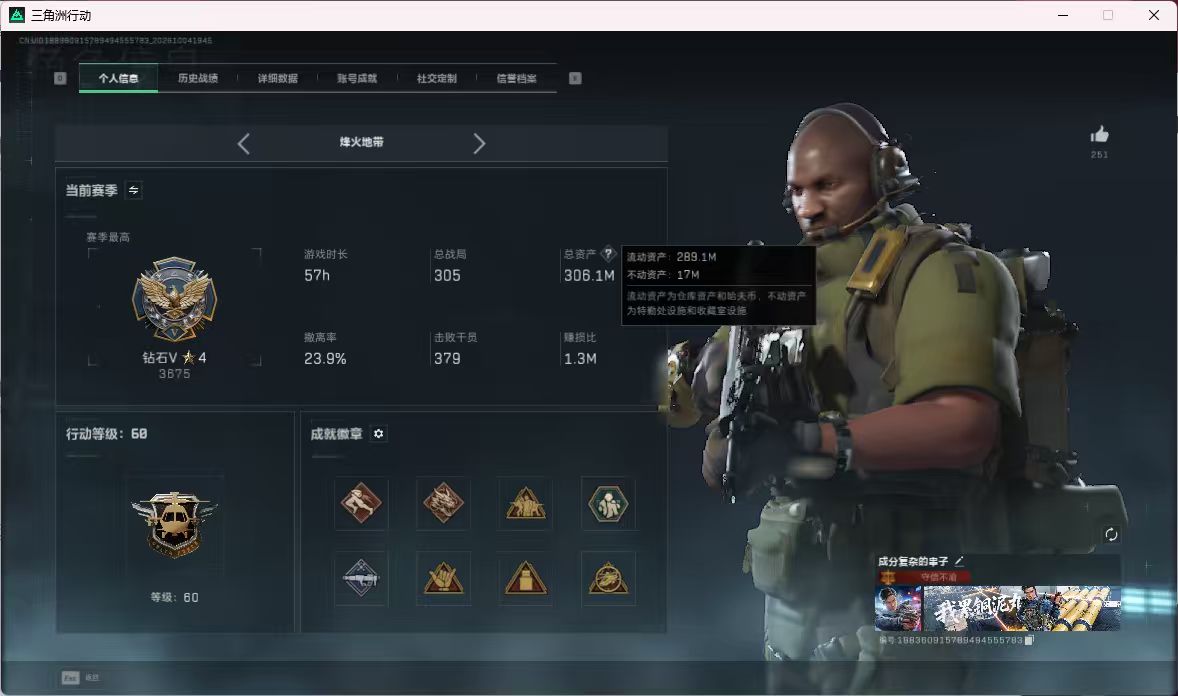Image resolution: width=1178 pixels, height=696 pixels.
Task: Give a thumbs-up like to the profile
Action: 1100,135
